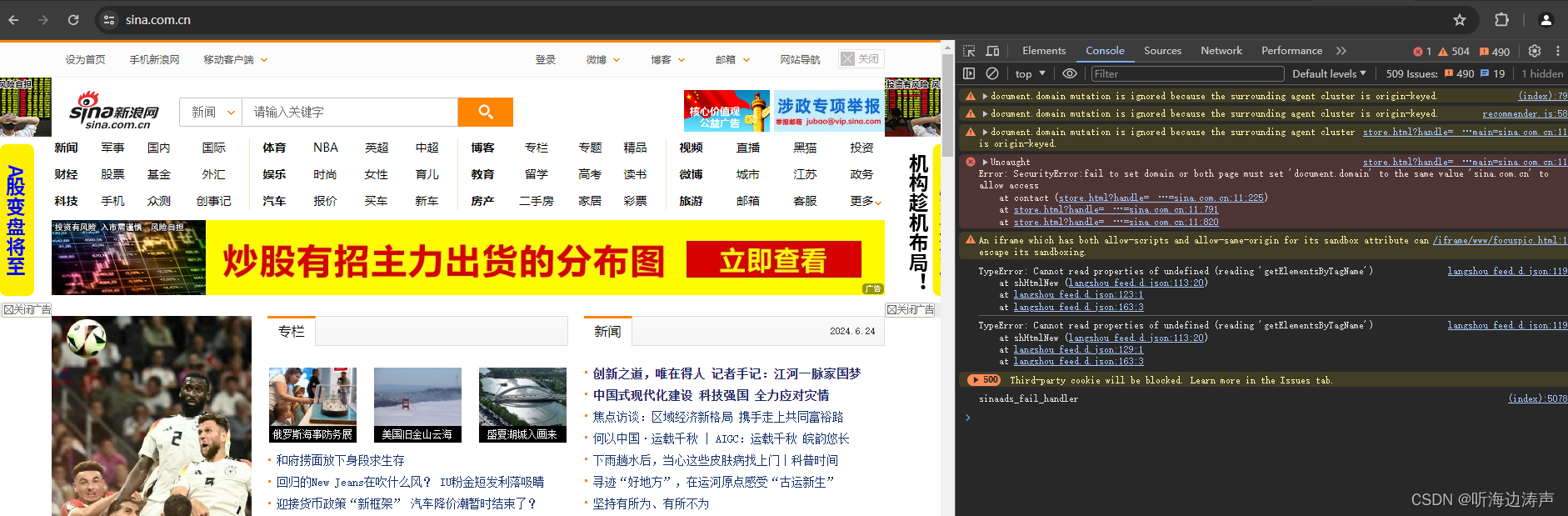Show more DevTools tabs chevron
This screenshot has width=1568, height=516.
pos(1341,51)
